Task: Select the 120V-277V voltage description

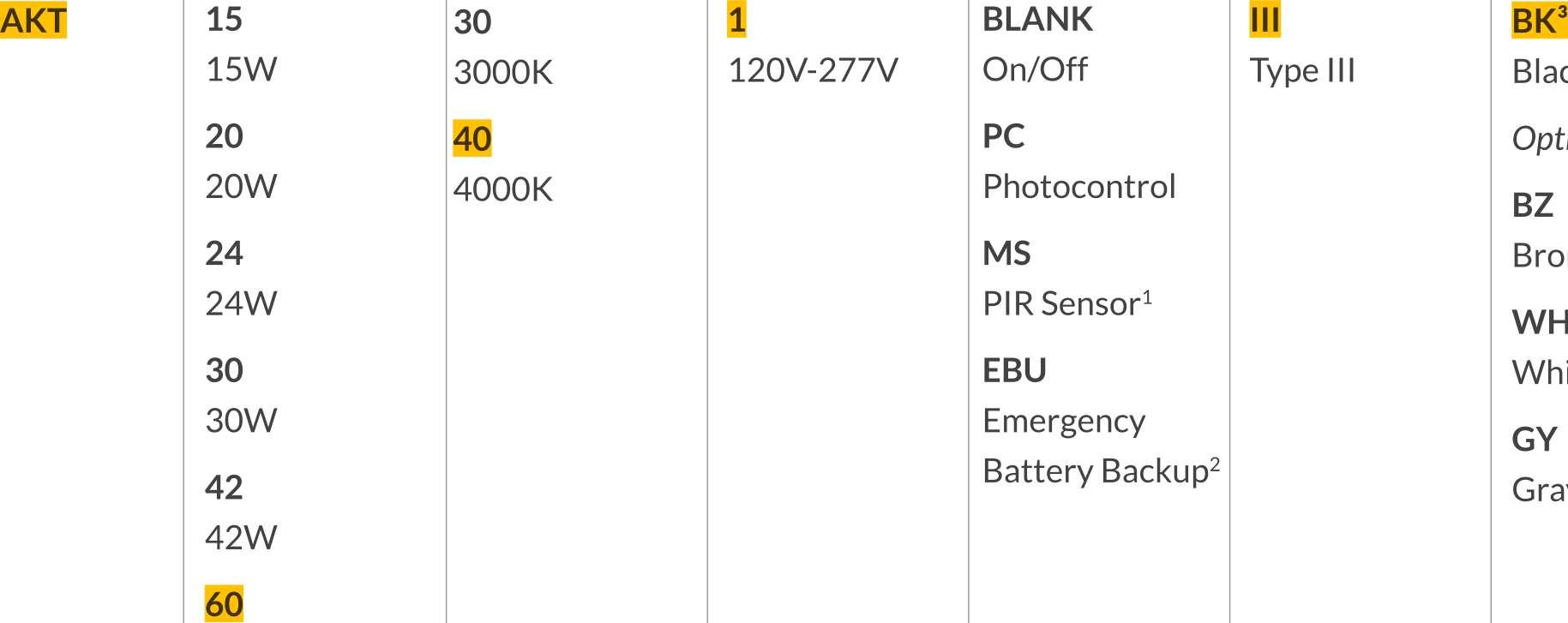Action: point(813,70)
